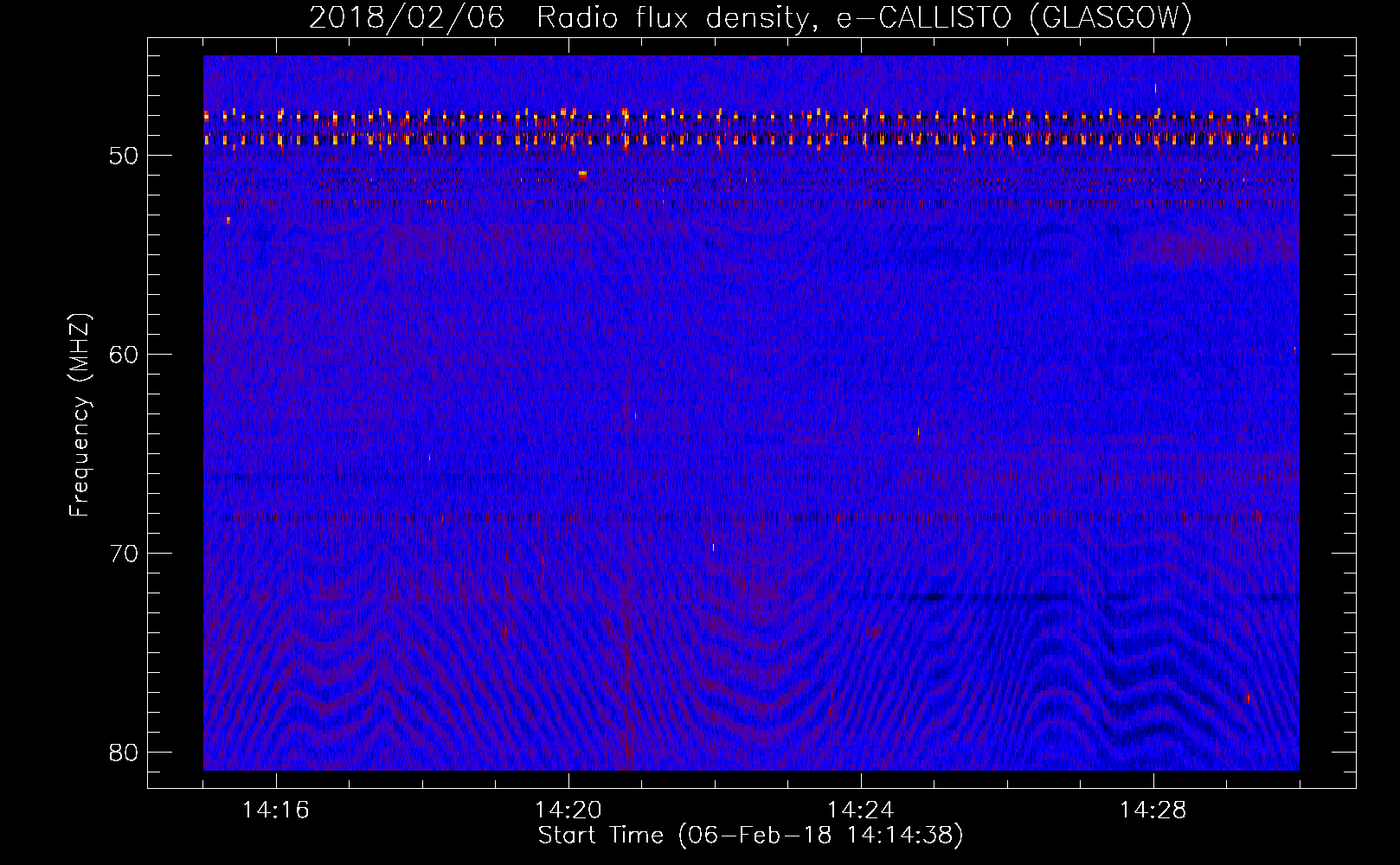Click the 70 frequency tick label
The image size is (1400, 865).
click(124, 554)
